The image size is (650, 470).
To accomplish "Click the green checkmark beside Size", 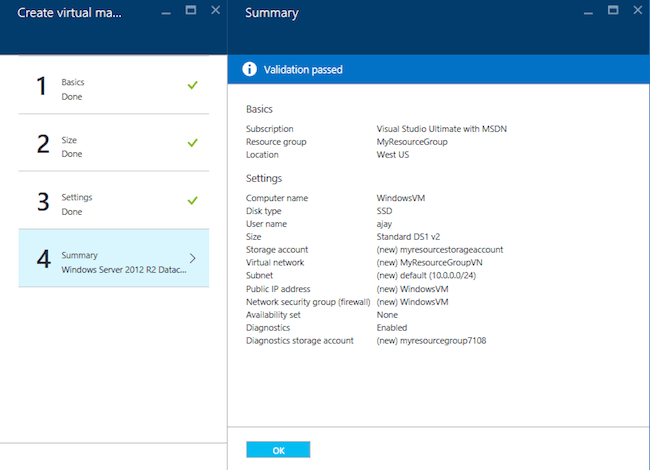I will (192, 143).
